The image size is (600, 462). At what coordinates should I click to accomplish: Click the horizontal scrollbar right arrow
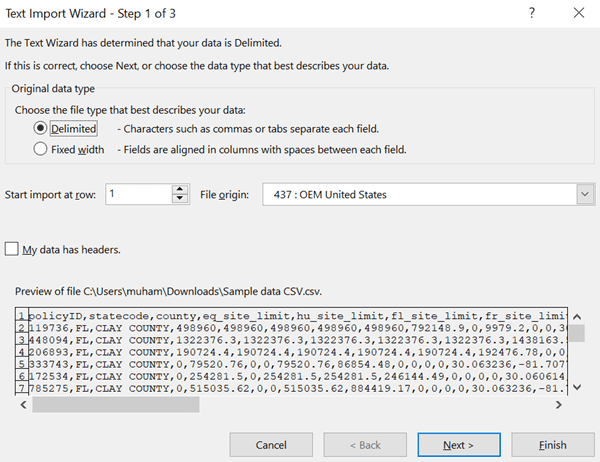point(557,405)
